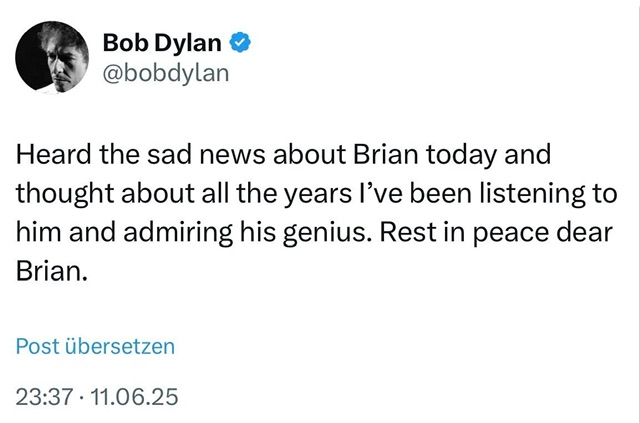Click the Post übersetzen translate link
640x423 pixels.
tap(95, 347)
